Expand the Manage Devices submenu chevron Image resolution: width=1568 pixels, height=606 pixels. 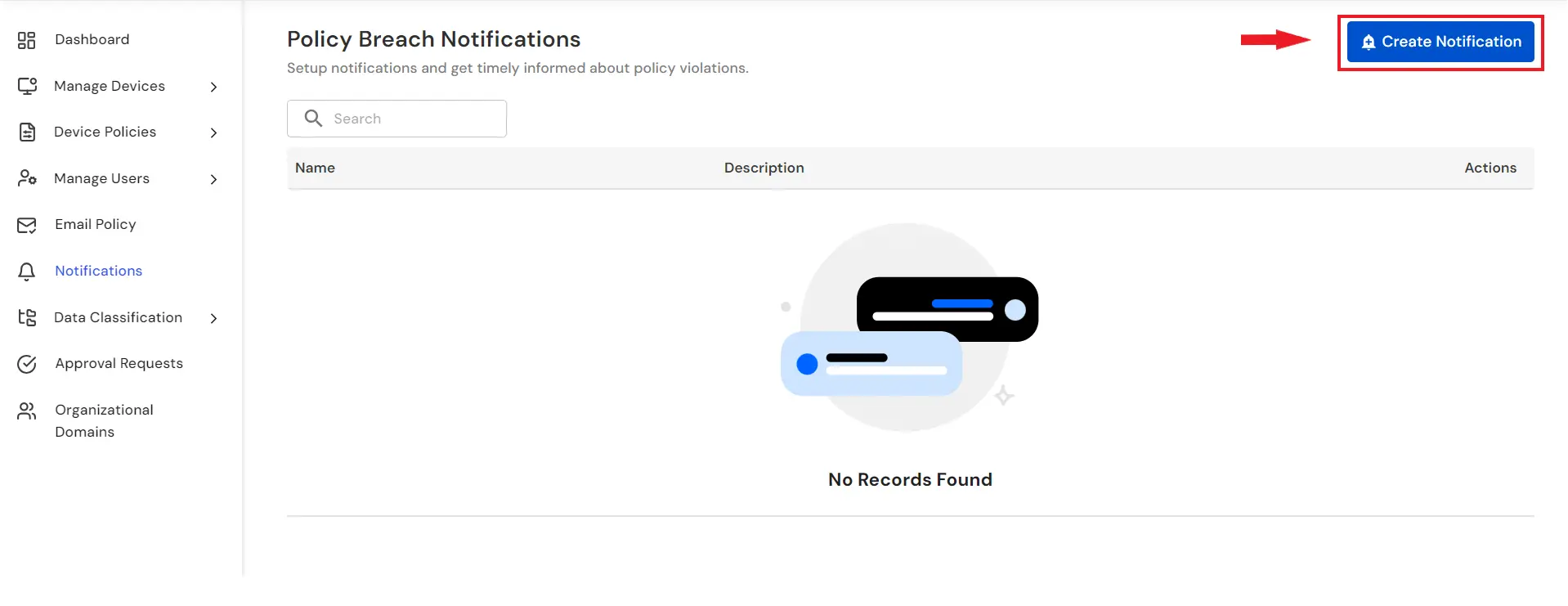coord(214,87)
